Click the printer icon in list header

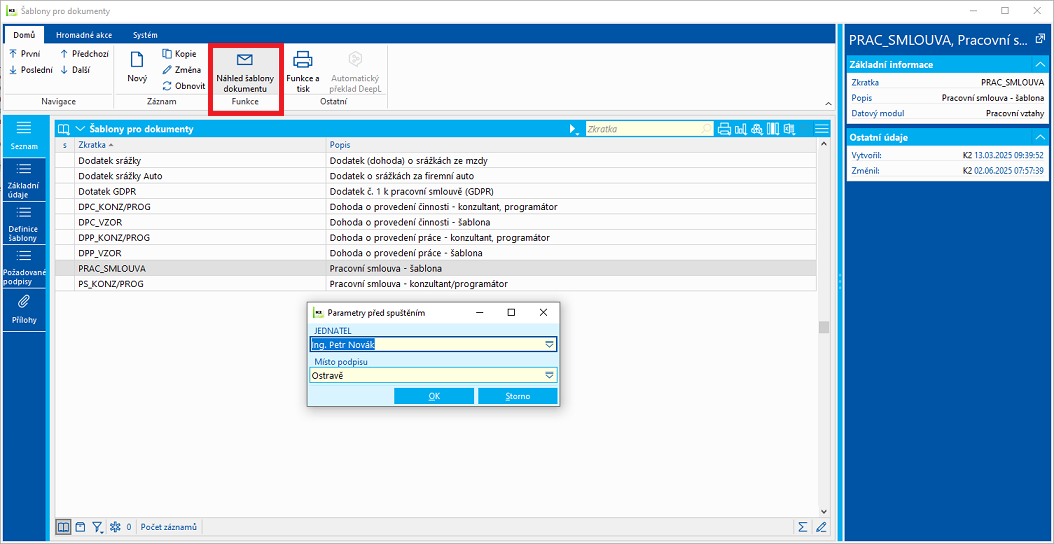(x=725, y=129)
